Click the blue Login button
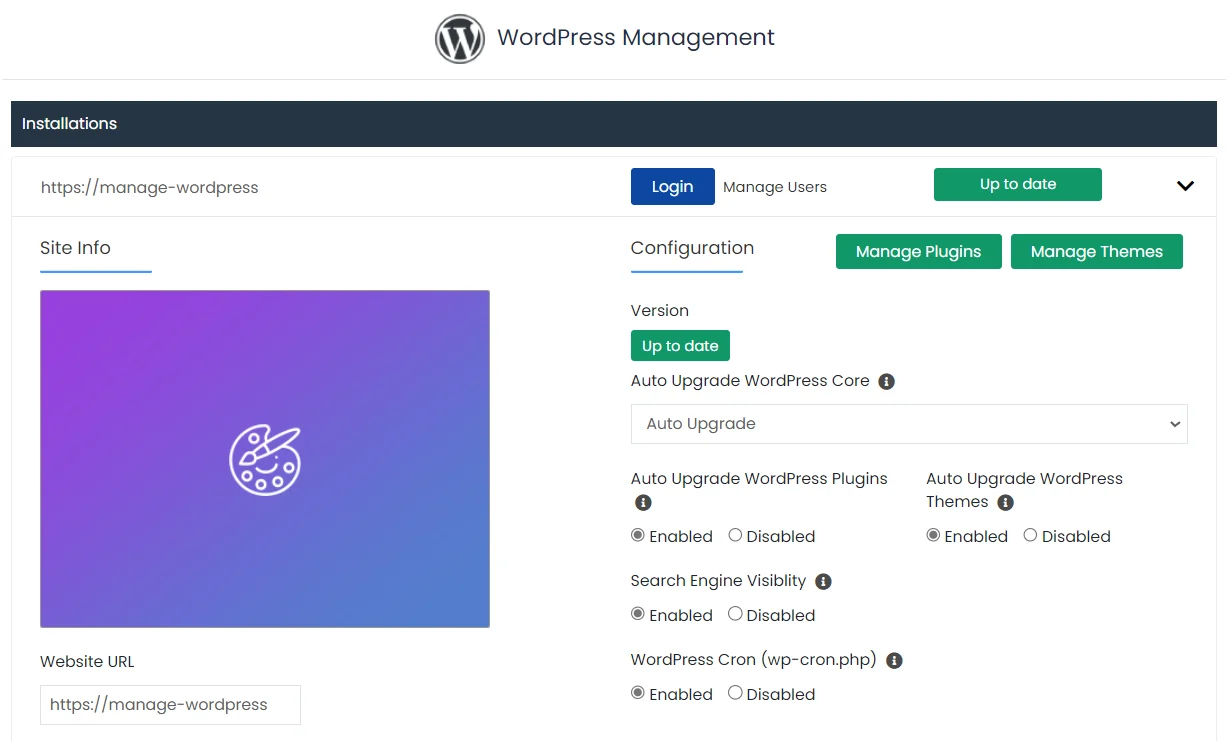The width and height of the screenshot is (1227, 741). [672, 187]
